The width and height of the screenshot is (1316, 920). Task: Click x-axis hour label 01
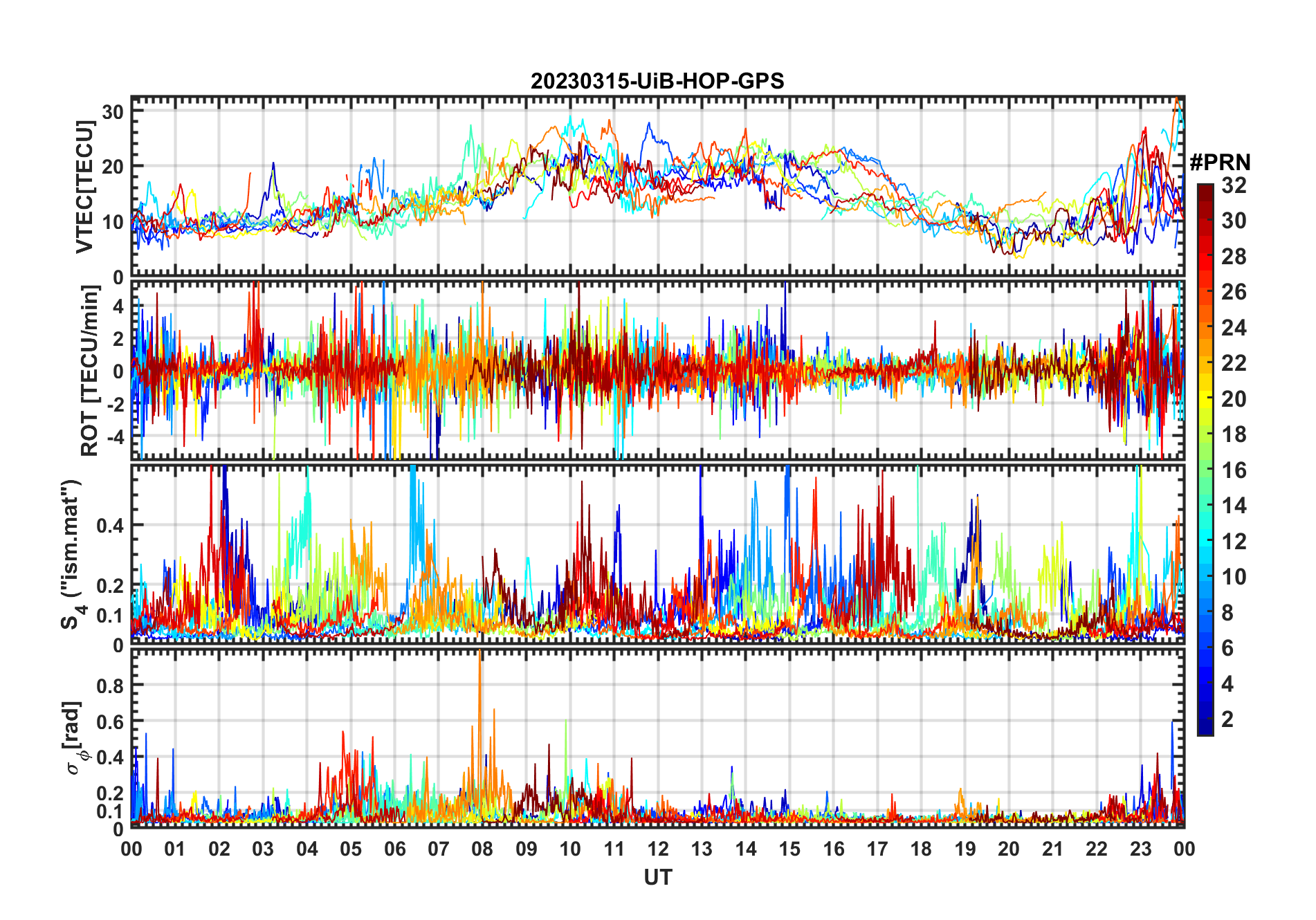tap(175, 849)
